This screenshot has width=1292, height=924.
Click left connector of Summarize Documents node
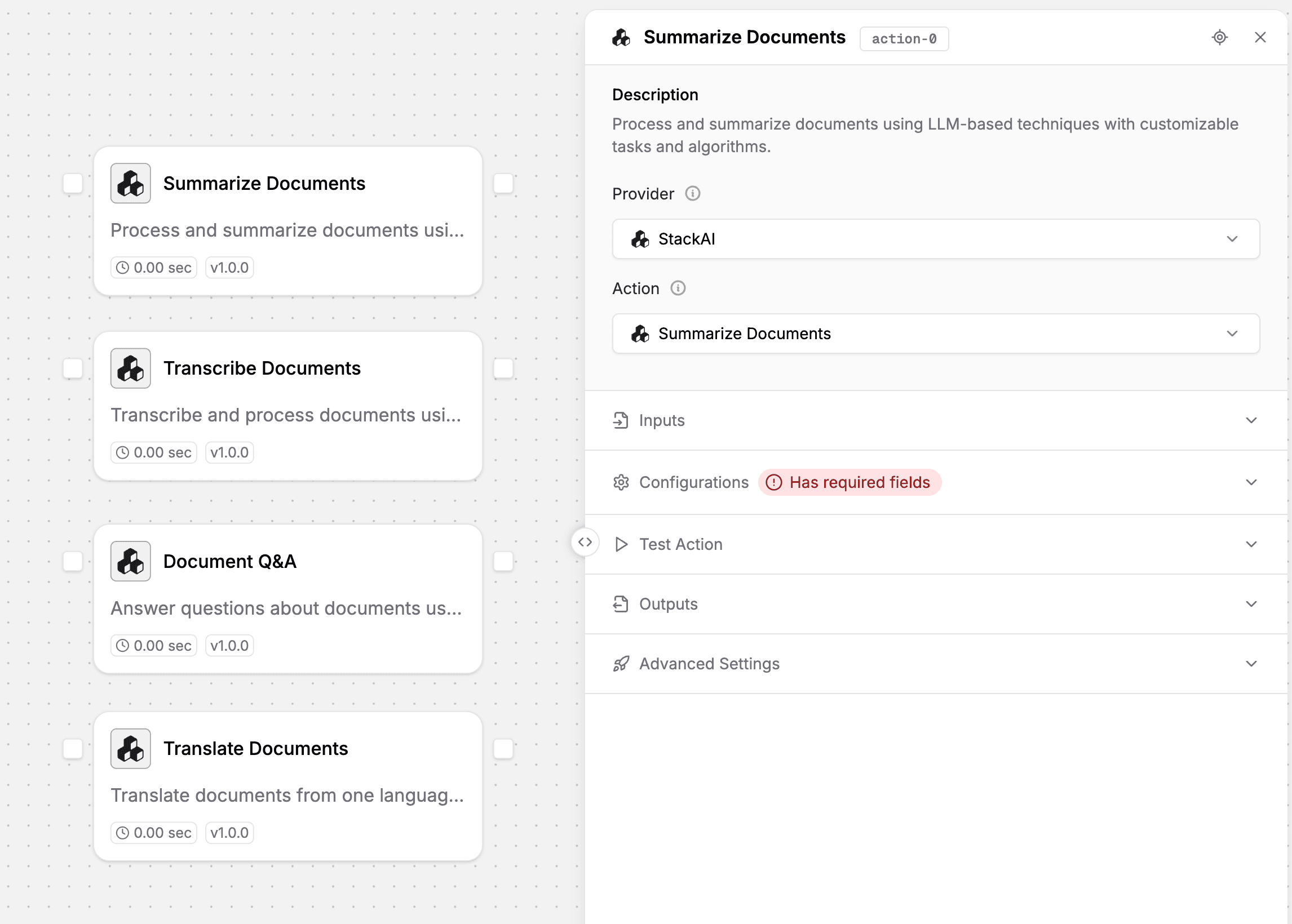(73, 184)
